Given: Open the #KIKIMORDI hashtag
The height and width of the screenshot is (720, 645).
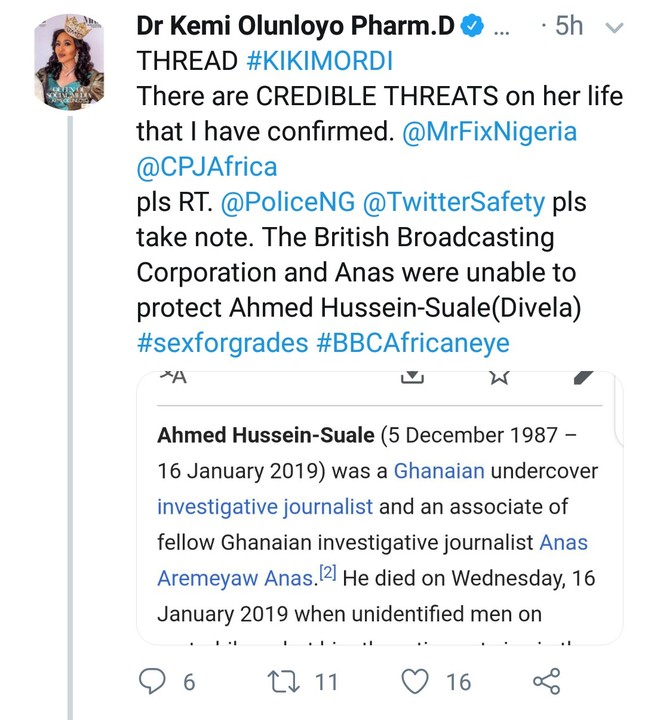Looking at the screenshot, I should click(x=320, y=60).
